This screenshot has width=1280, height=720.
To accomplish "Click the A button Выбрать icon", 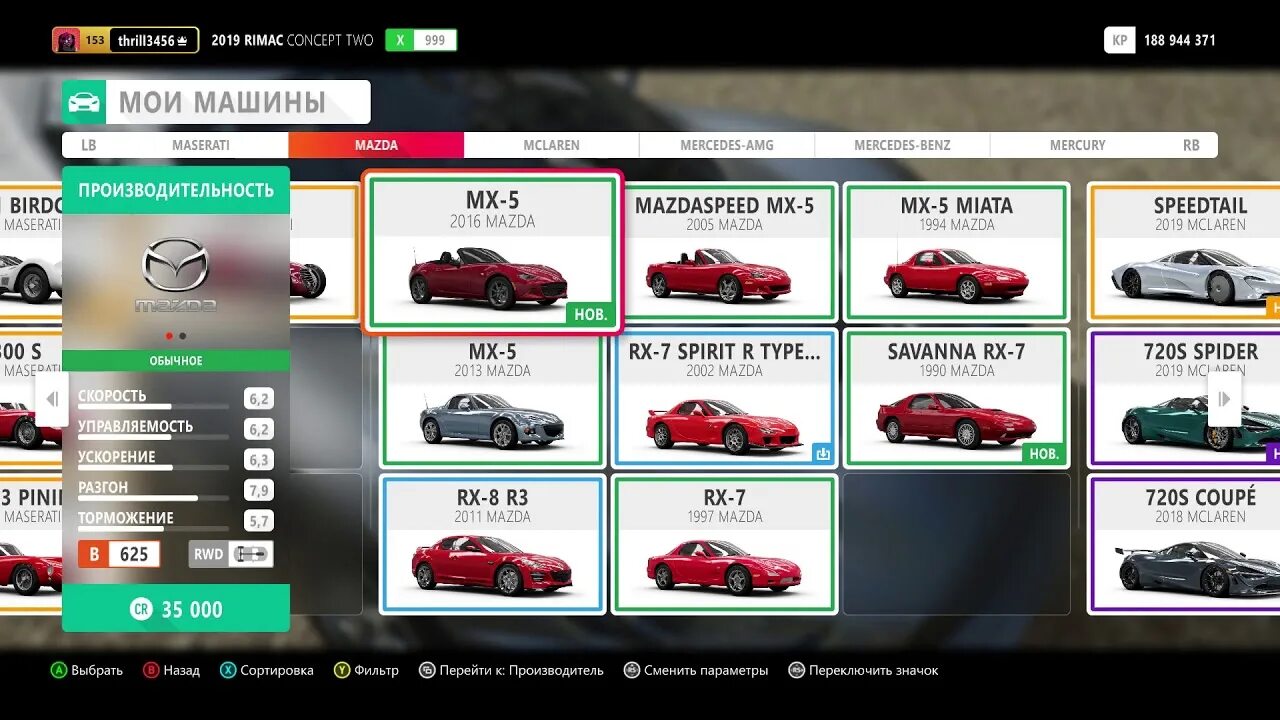I will click(x=59, y=670).
